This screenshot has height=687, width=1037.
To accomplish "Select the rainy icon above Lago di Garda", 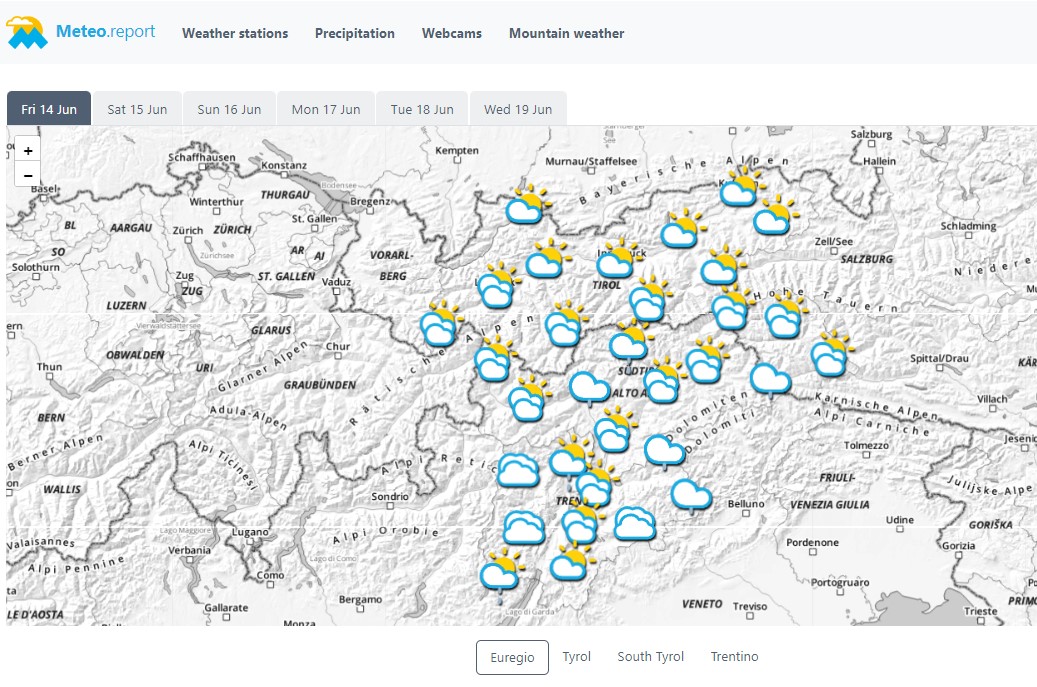I will click(499, 574).
